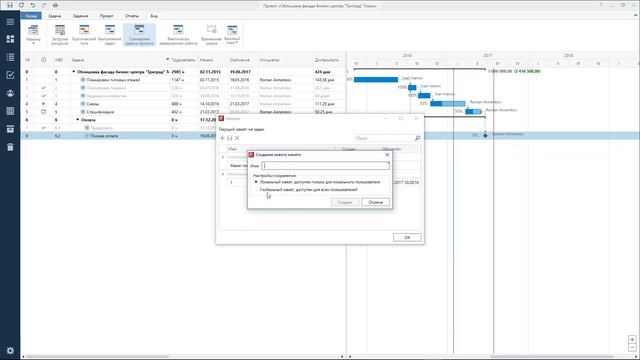The image size is (640, 360).
Task: Open the Задача column filter arrow
Action: pos(167,60)
